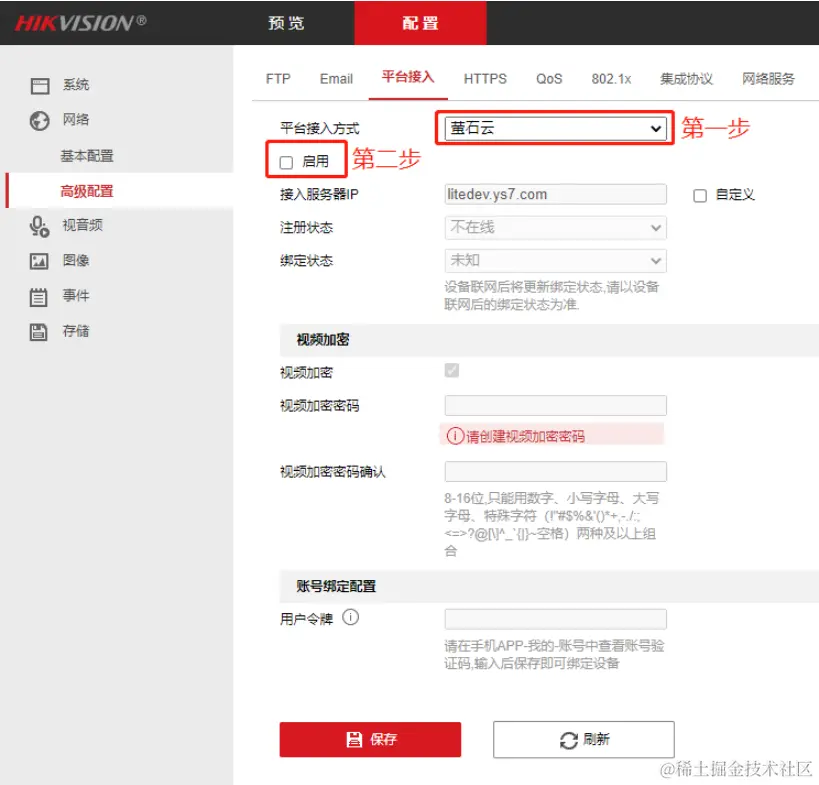This screenshot has width=819, height=785.
Task: Open 视音频 settings in sidebar
Action: pyautogui.click(x=83, y=225)
